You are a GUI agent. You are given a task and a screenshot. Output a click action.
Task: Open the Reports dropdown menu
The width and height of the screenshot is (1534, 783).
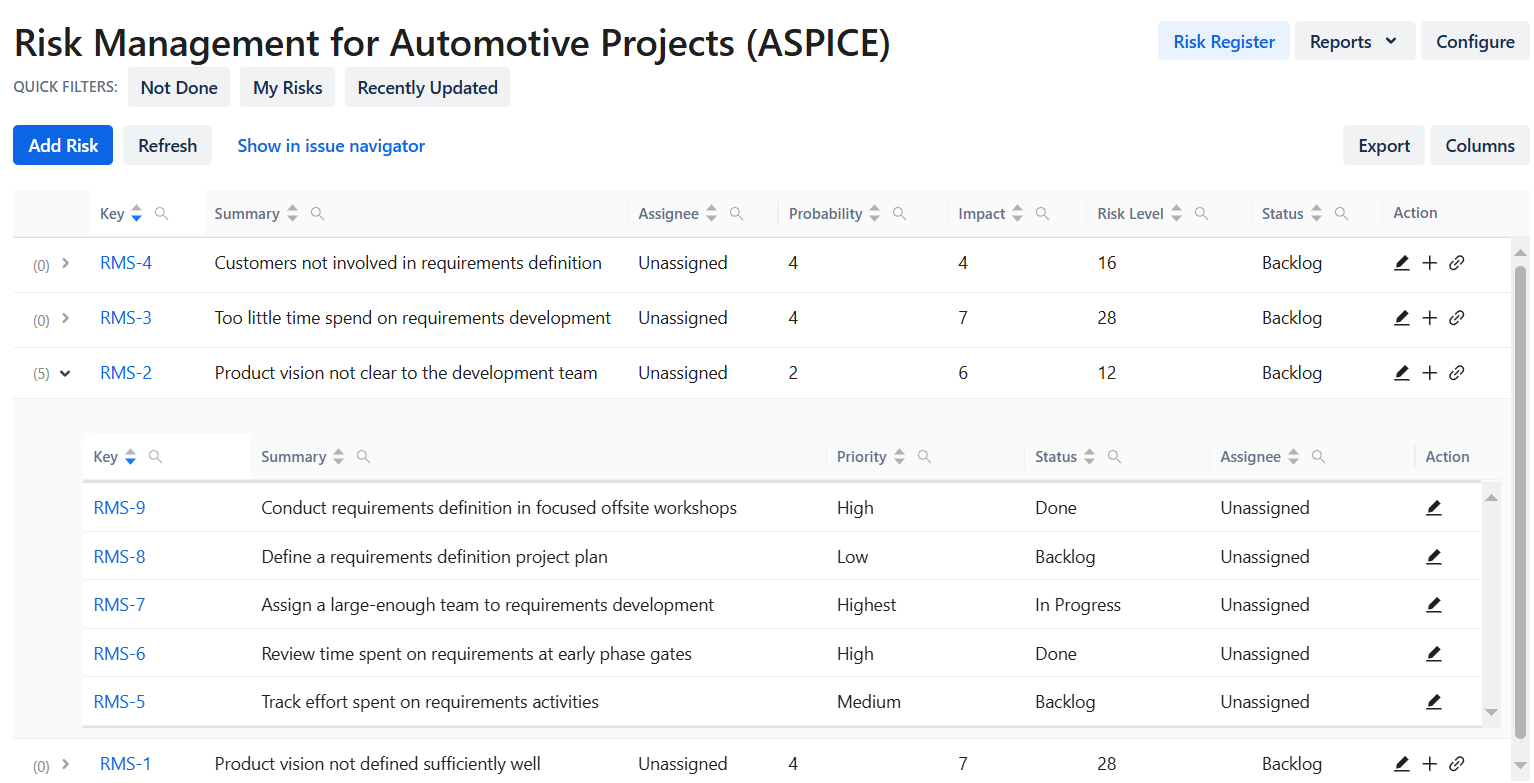coord(1354,42)
